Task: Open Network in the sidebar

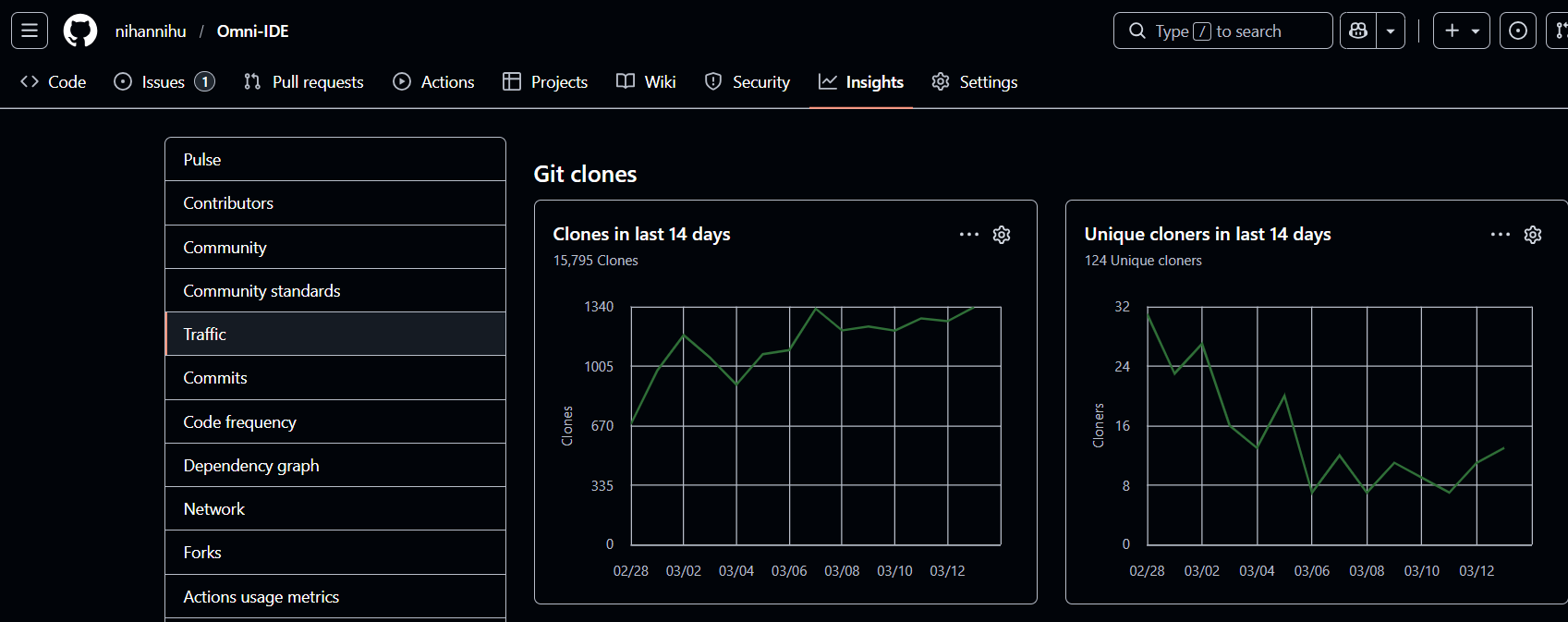Action: tap(335, 508)
